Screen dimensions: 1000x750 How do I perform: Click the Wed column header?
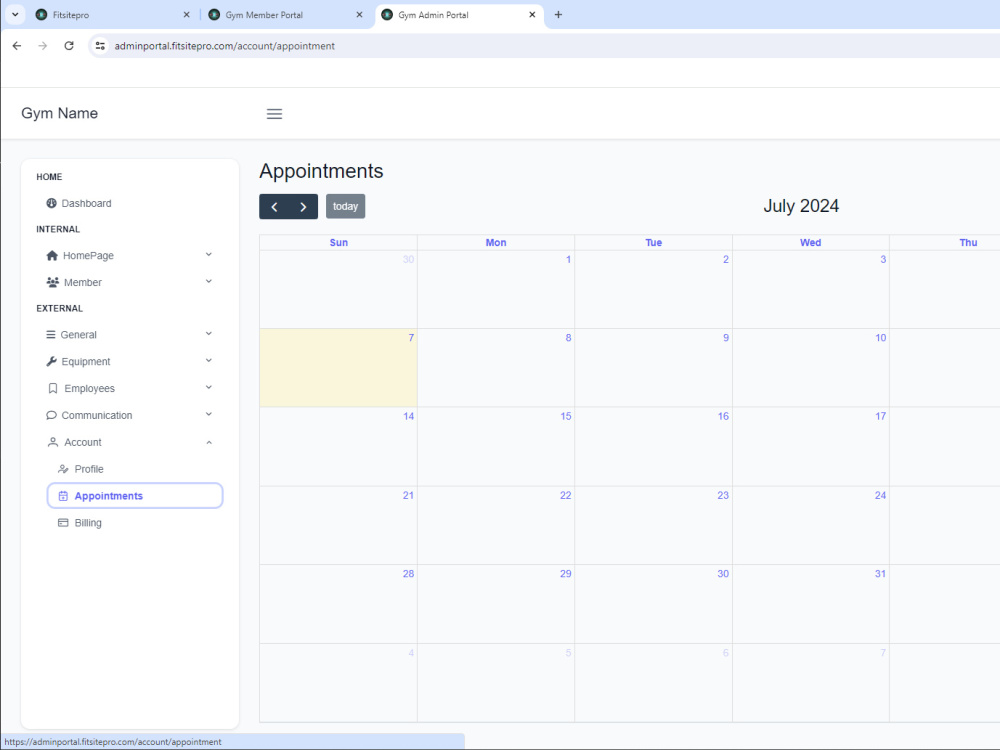(x=811, y=242)
